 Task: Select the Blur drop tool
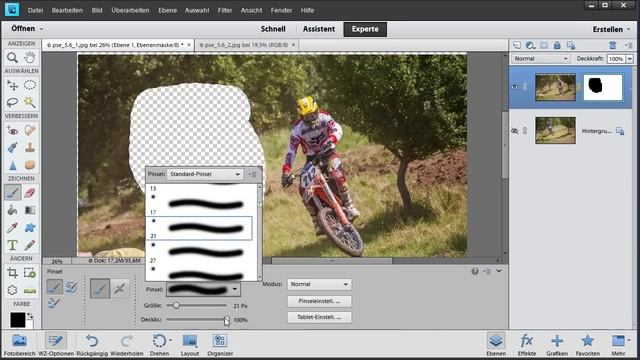point(12,165)
